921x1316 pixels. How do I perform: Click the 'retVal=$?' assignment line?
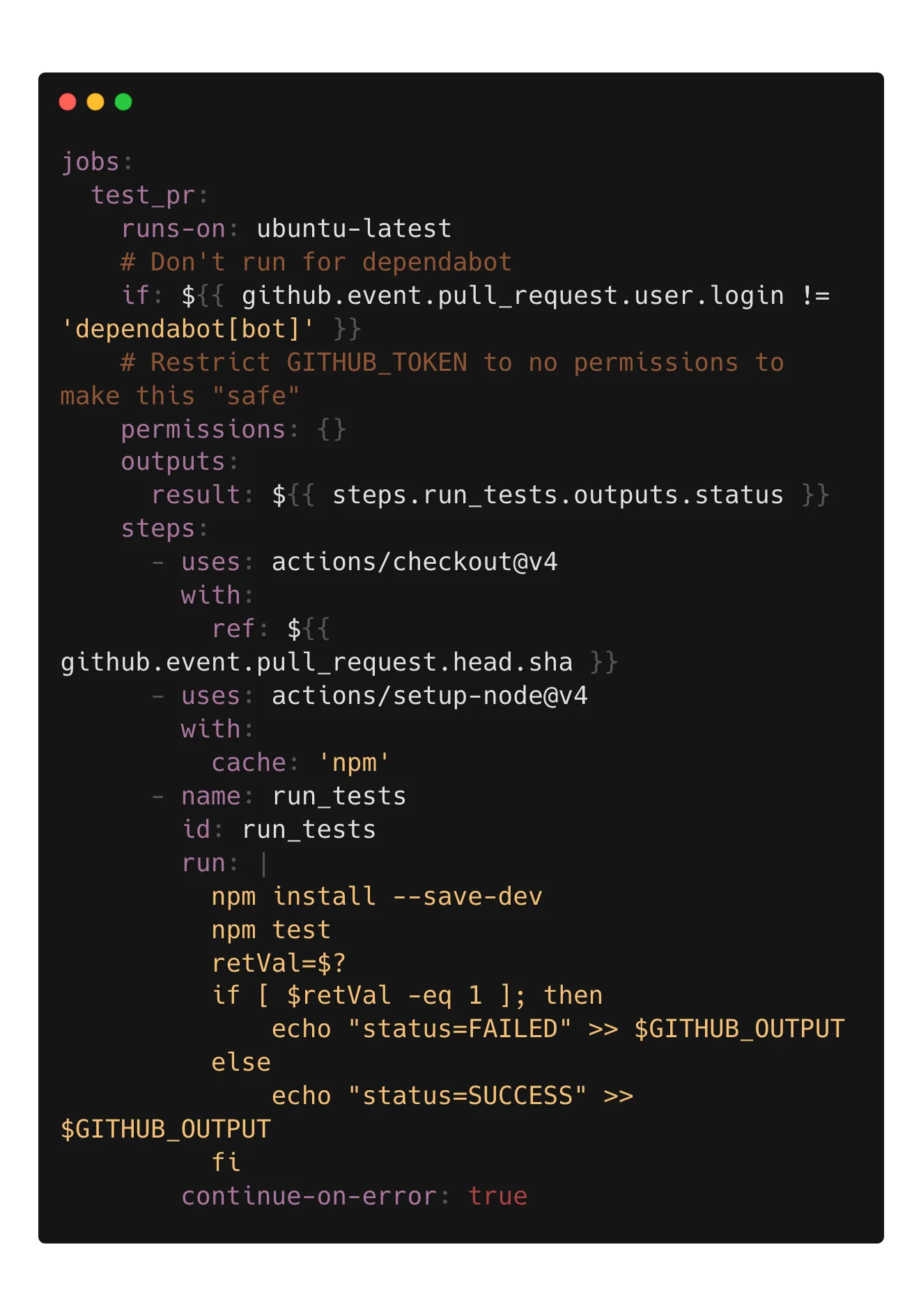(x=279, y=963)
